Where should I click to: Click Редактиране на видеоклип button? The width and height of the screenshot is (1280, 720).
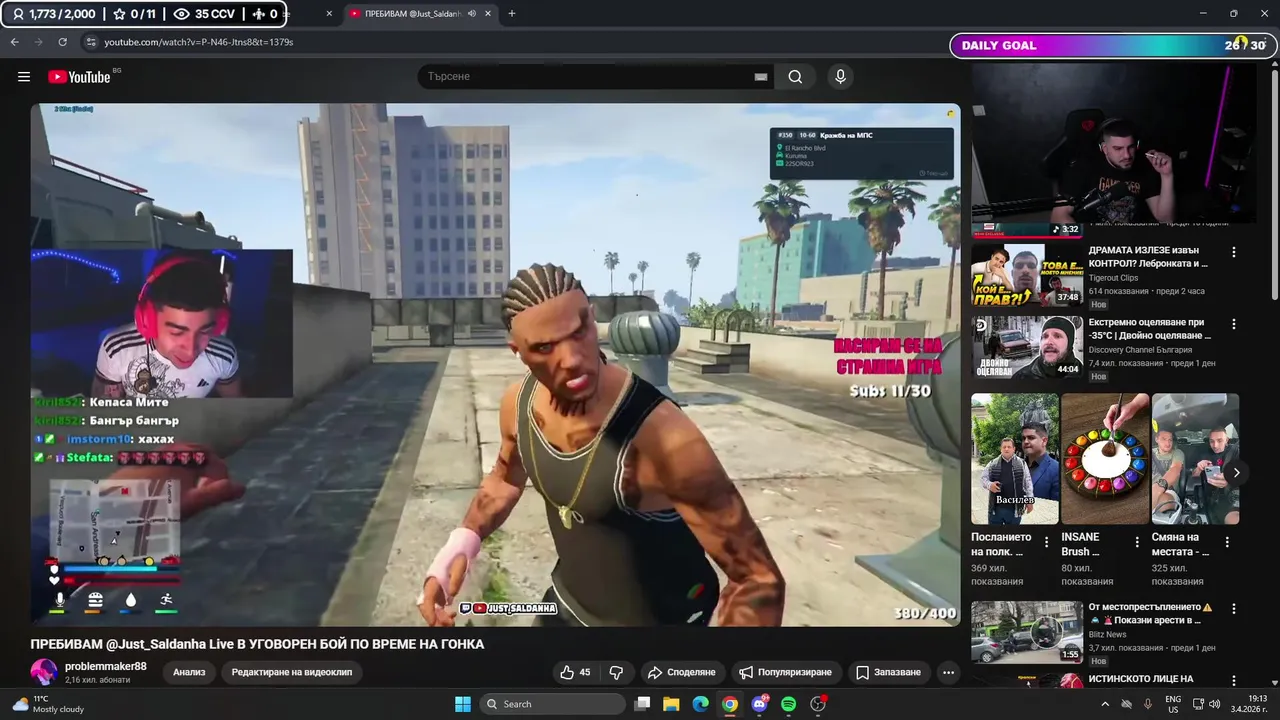[x=292, y=672]
